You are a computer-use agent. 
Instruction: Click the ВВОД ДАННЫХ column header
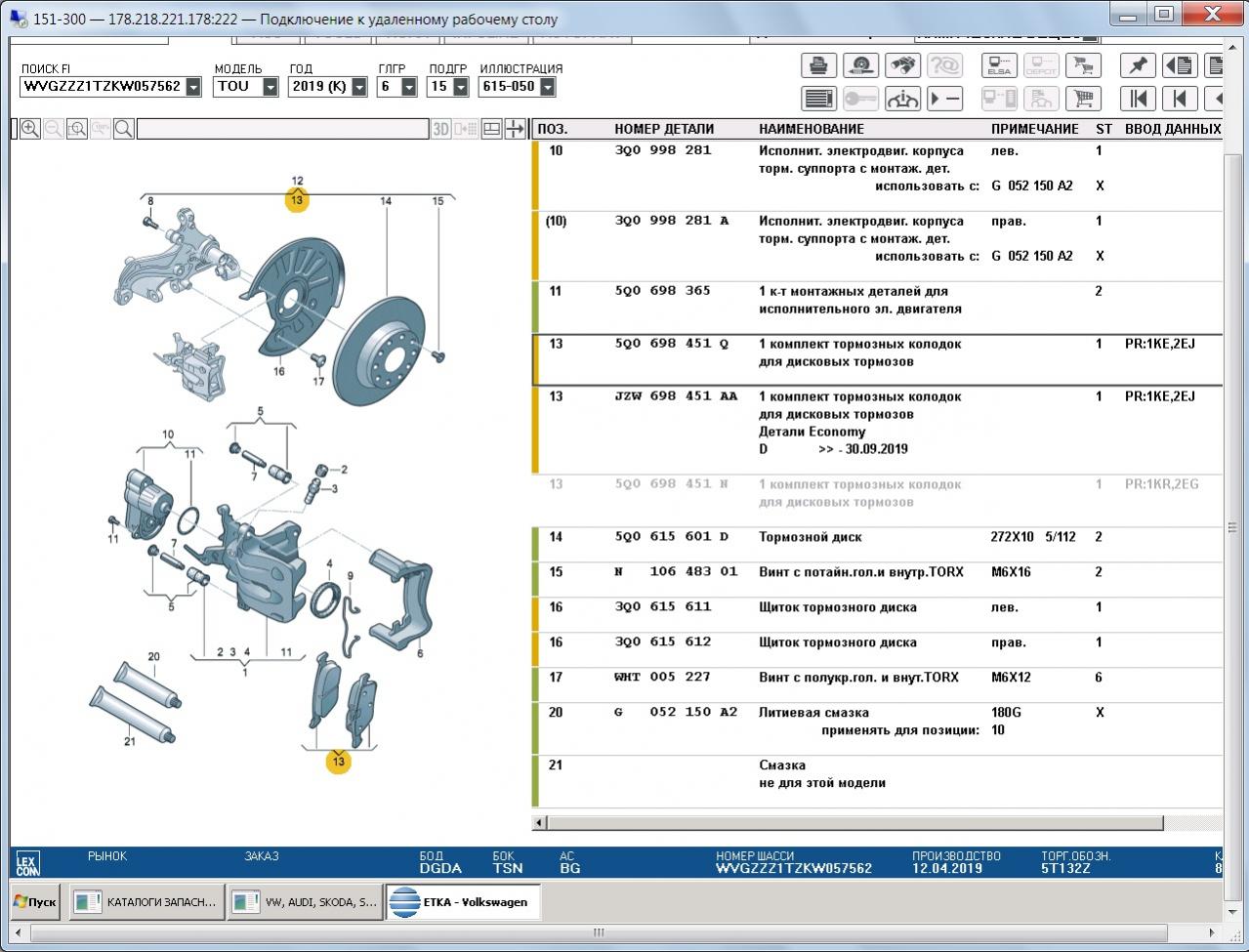[x=1173, y=129]
